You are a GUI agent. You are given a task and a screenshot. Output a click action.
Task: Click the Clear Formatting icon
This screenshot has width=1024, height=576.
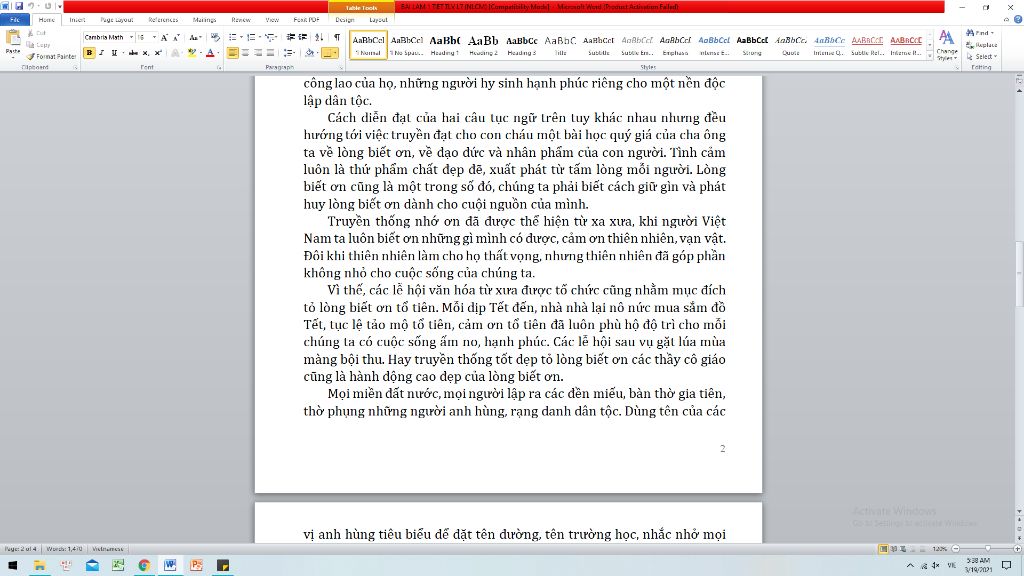coord(216,38)
